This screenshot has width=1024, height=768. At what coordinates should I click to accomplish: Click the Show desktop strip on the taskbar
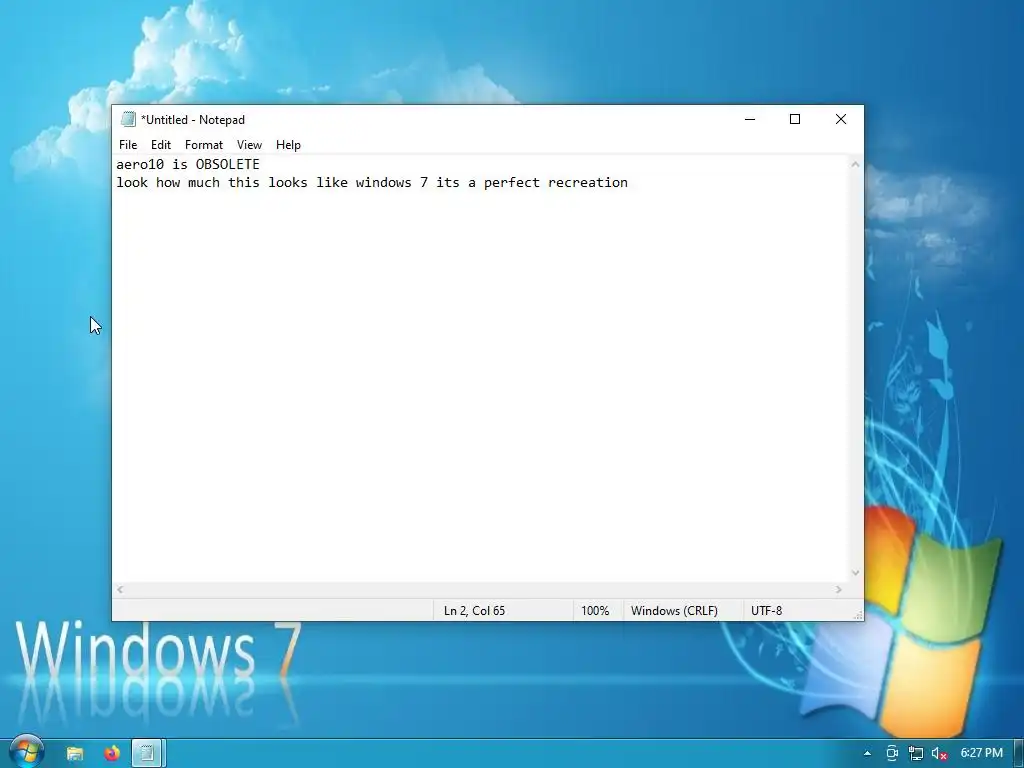pos(1018,753)
